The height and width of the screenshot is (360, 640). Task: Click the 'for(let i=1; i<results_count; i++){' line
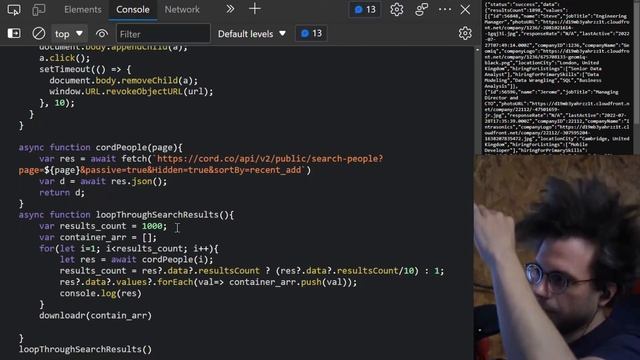pos(129,249)
